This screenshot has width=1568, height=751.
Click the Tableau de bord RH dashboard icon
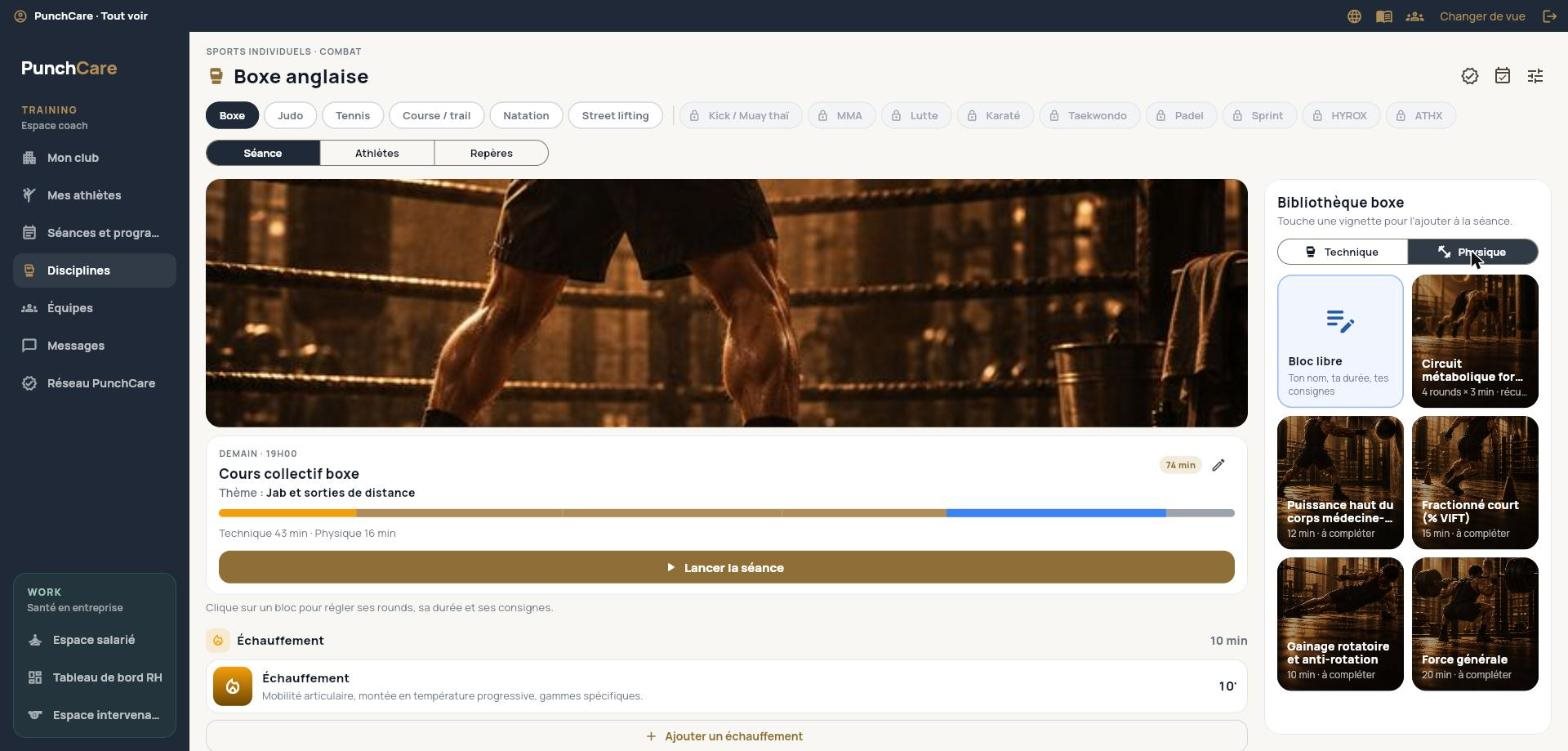35,678
